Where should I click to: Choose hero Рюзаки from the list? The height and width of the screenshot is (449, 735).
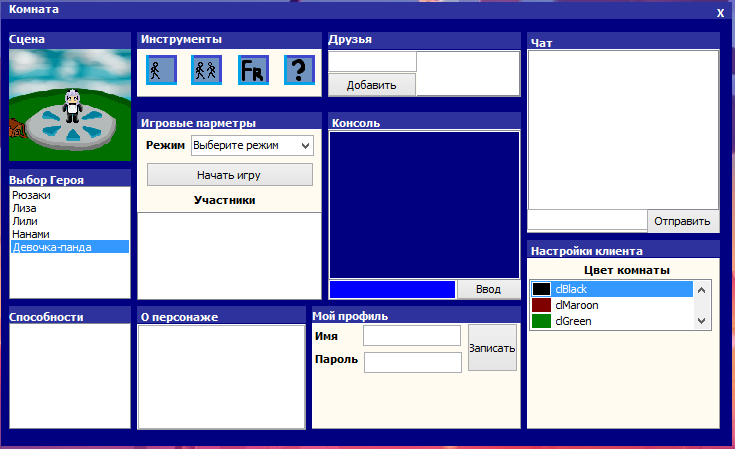click(x=70, y=195)
